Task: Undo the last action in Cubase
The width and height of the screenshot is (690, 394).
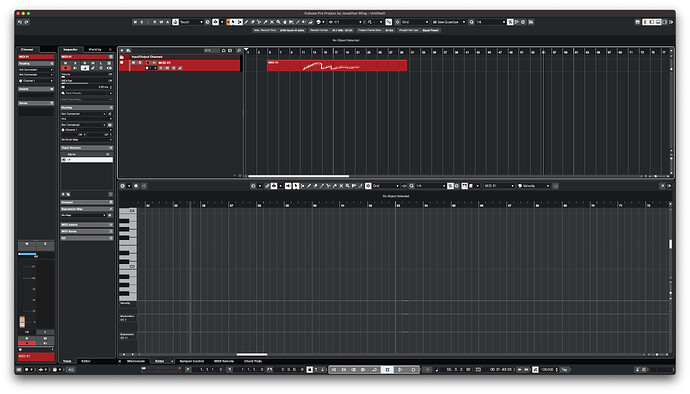Action: 20,22
